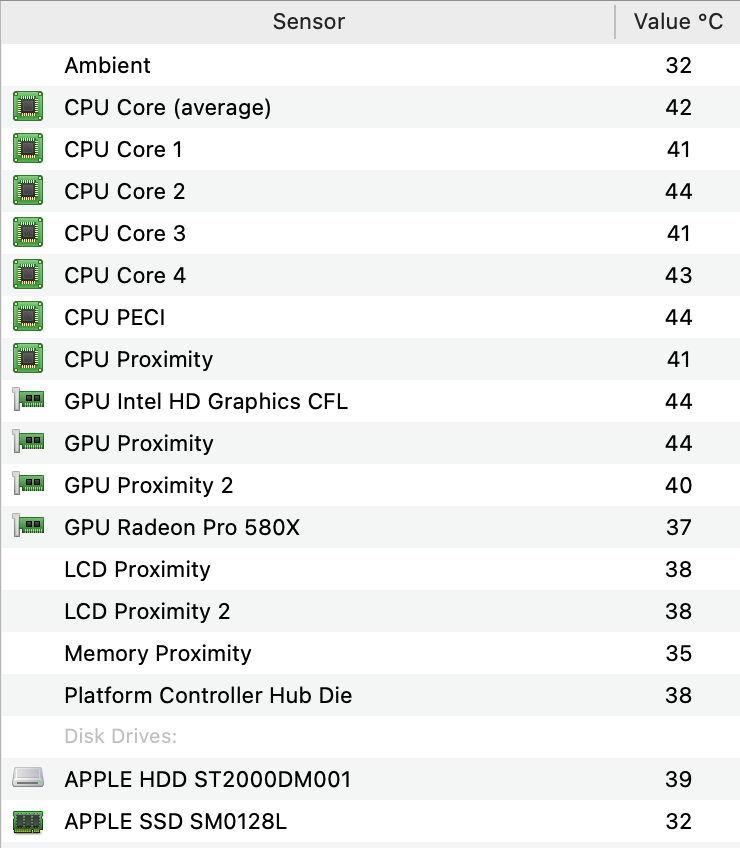
Task: Click the CPU Core (average) chip icon
Action: pos(28,107)
